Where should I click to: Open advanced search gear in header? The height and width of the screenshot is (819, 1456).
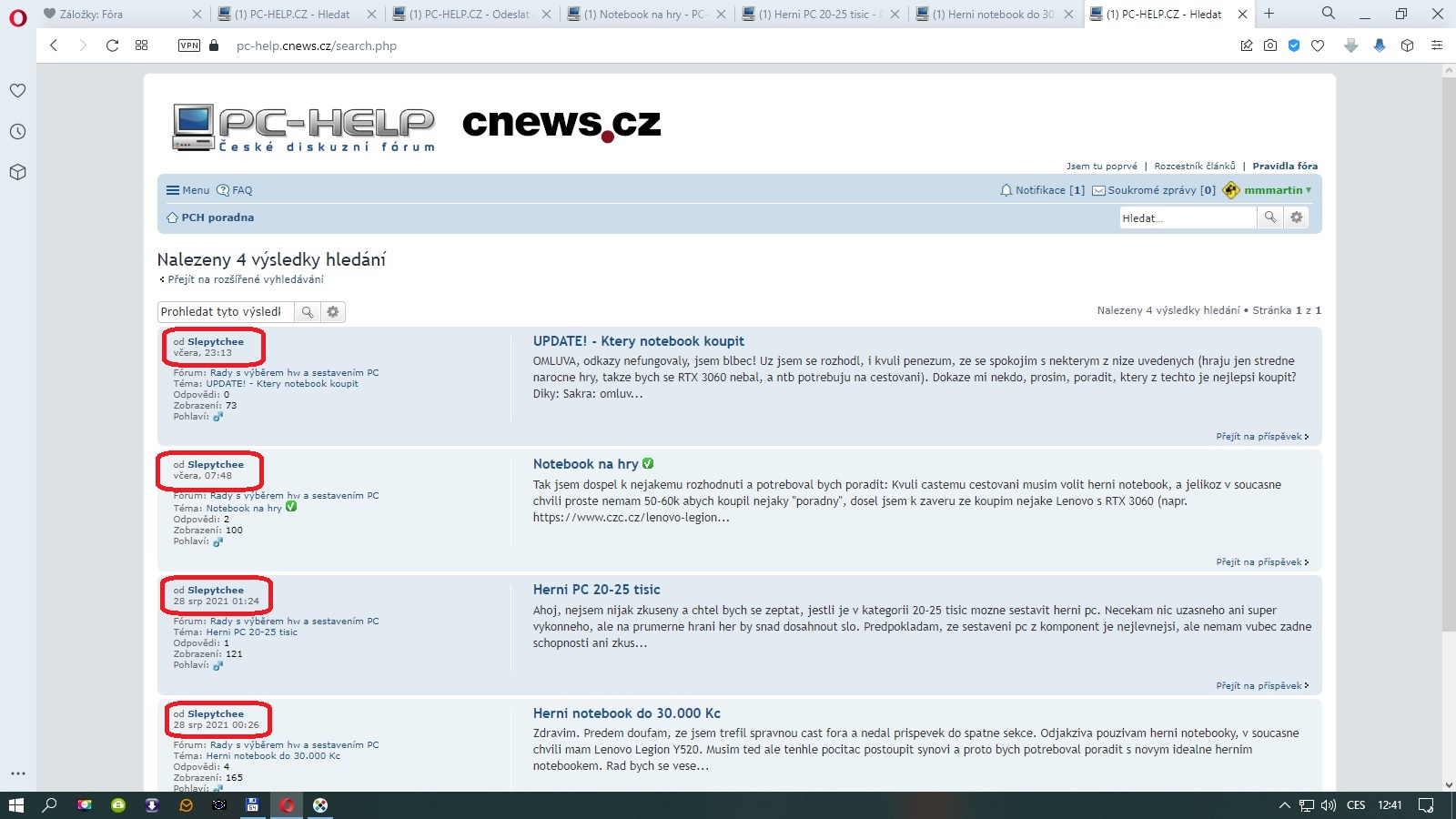(x=1297, y=217)
